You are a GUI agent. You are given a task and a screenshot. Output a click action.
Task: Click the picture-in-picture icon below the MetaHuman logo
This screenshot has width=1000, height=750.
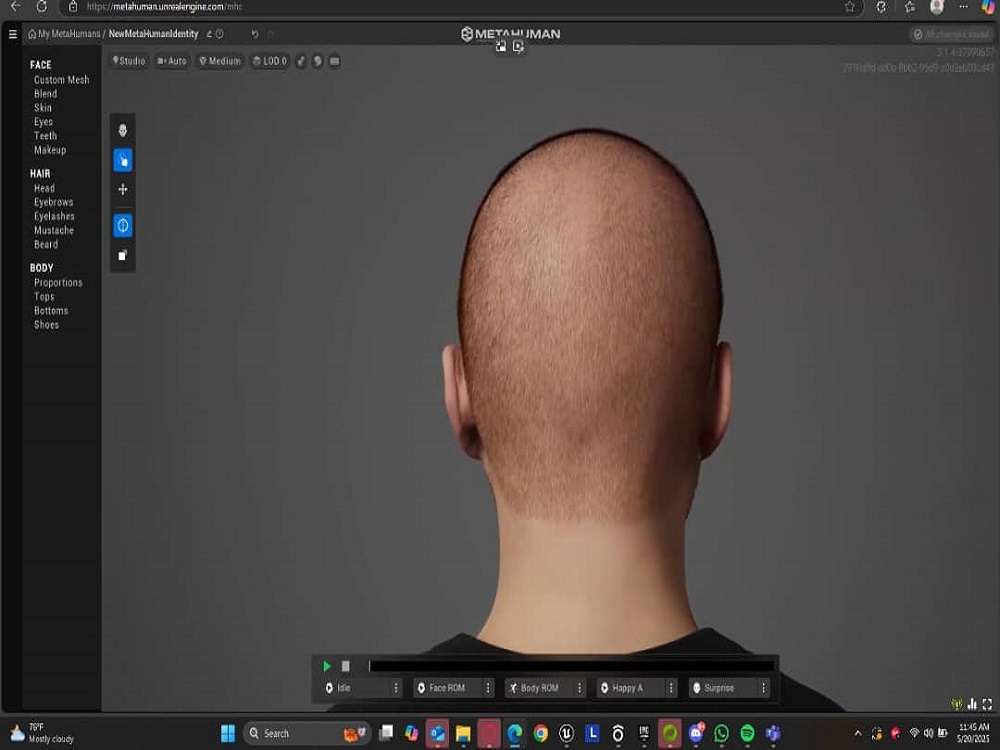click(x=501, y=47)
